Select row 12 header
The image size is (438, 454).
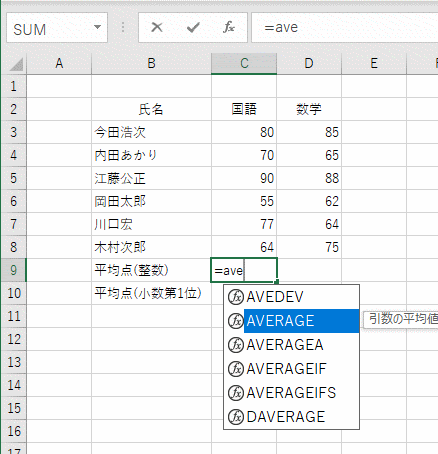(14, 339)
